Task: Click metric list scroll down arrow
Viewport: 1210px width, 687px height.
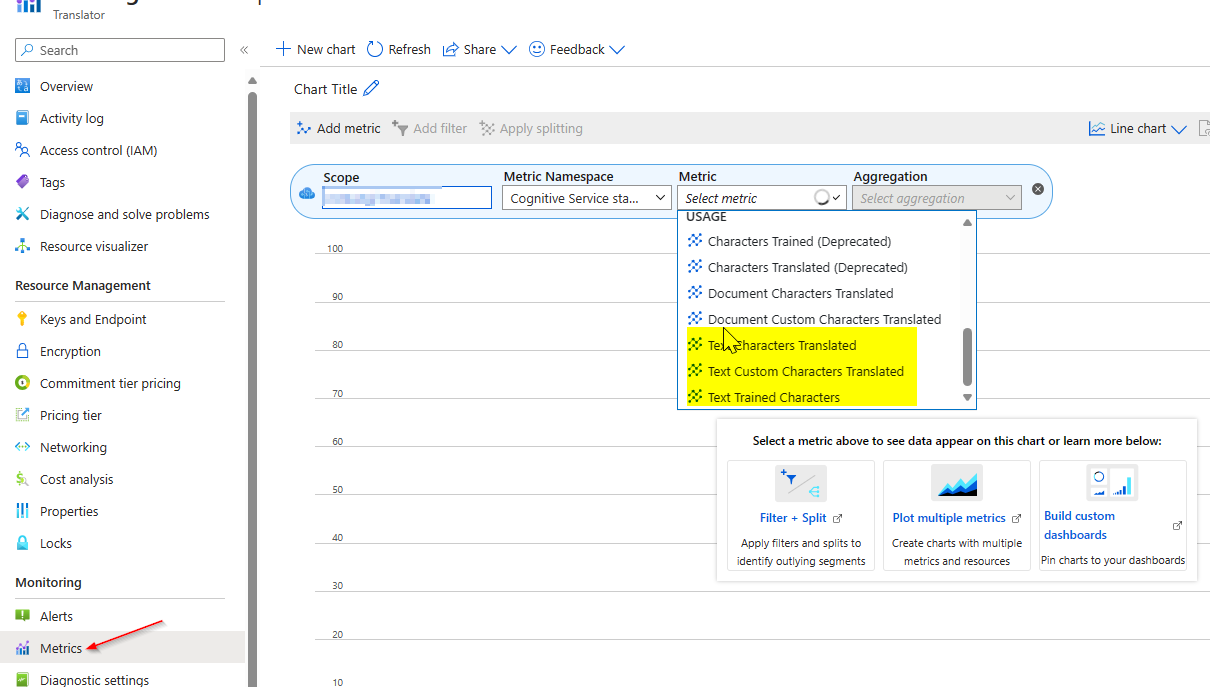Action: tap(967, 397)
